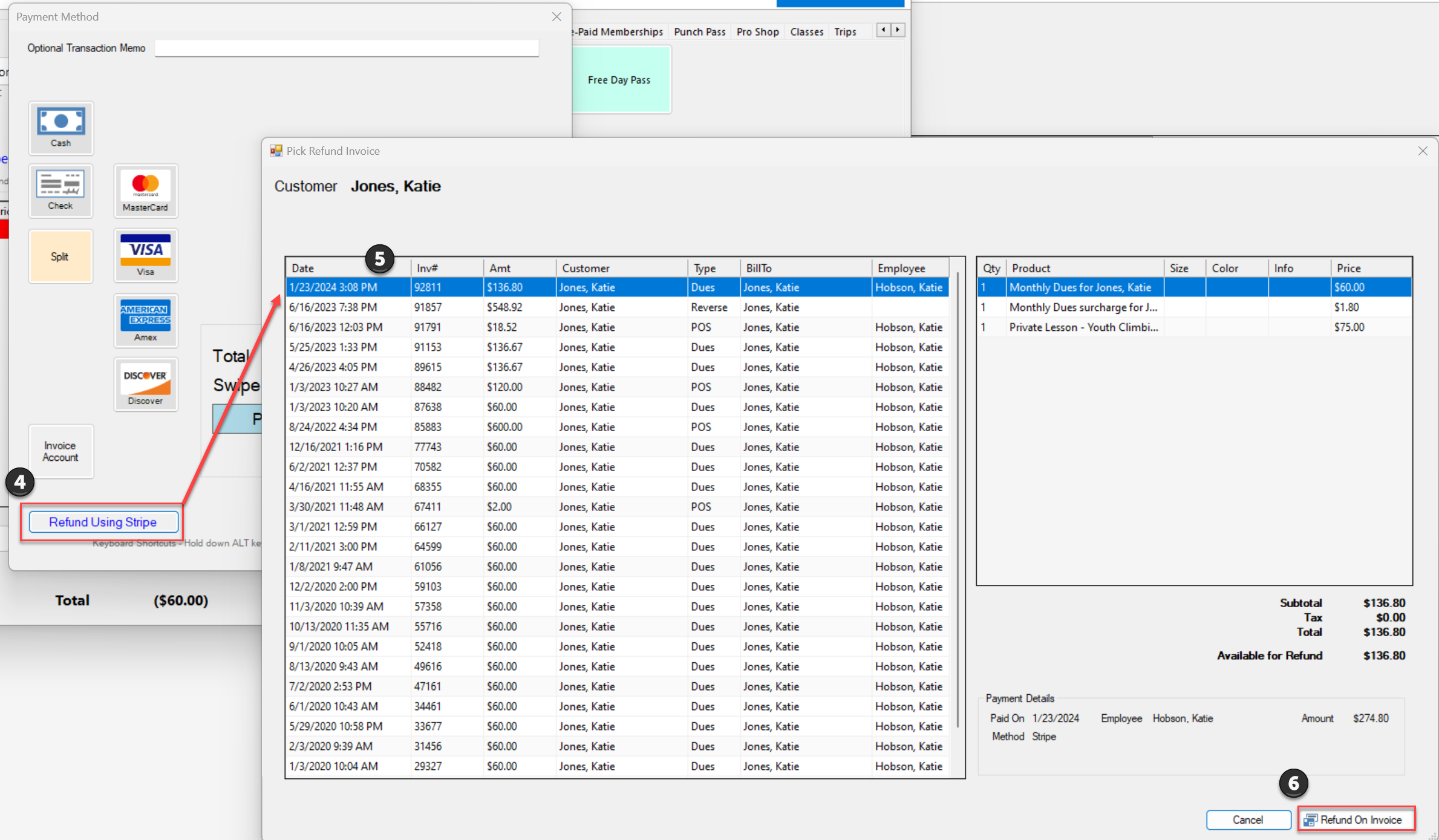
Task: Select invoice 47161 dated 7/2/2020
Action: [618, 686]
